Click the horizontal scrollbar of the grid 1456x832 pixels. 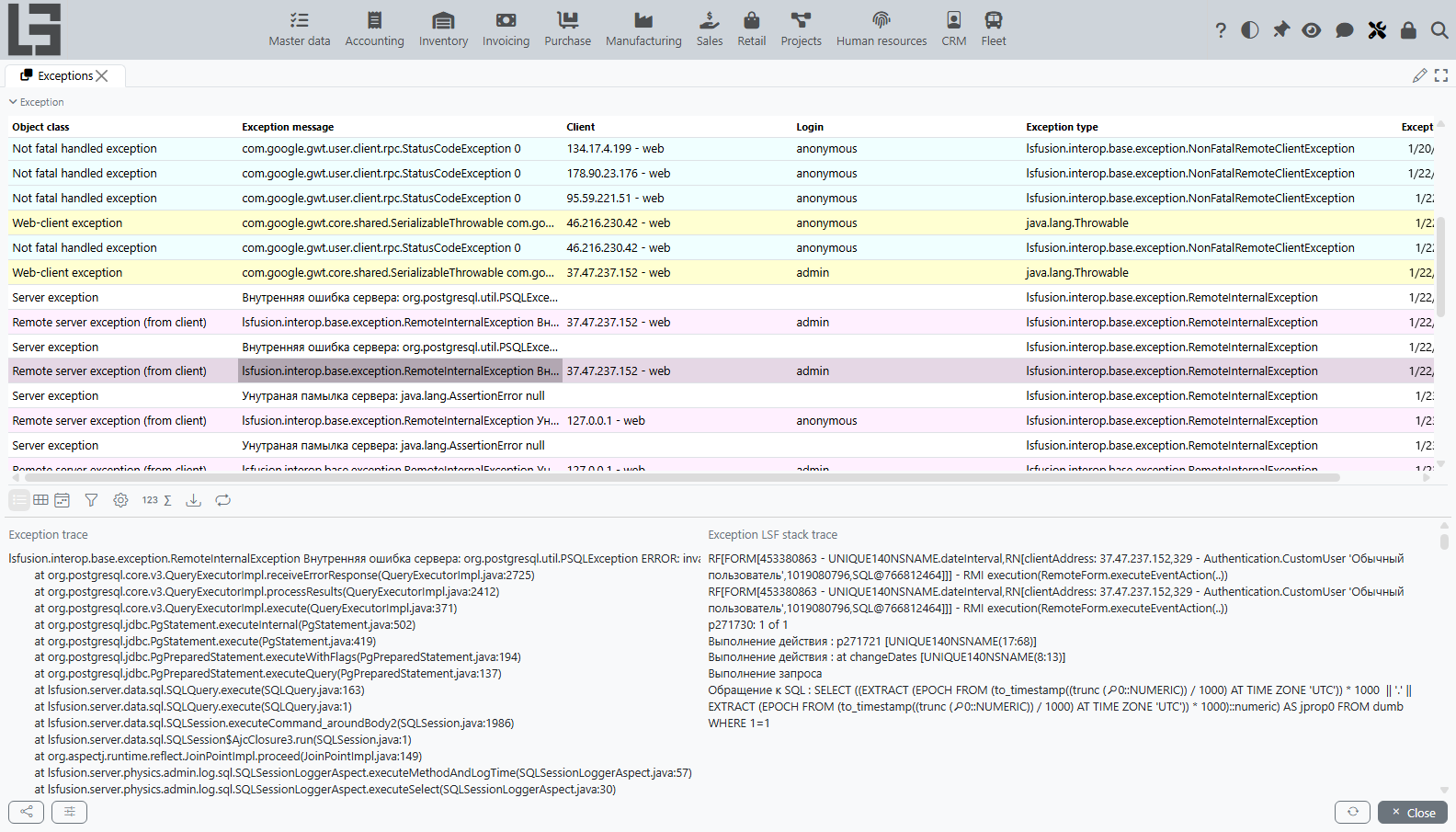[682, 477]
